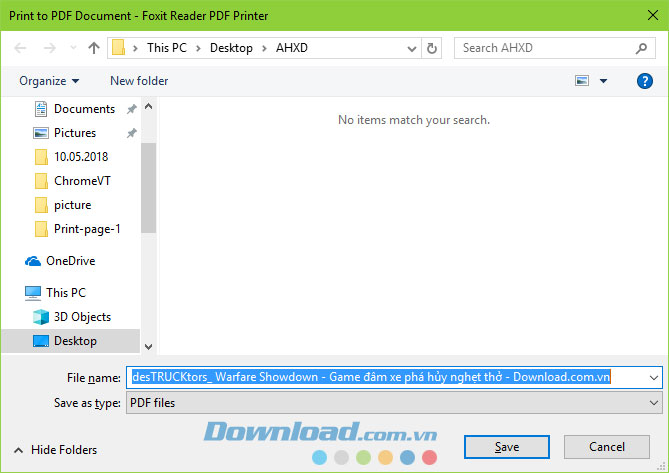Select 3D Objects in the navigation pane

tap(82, 317)
